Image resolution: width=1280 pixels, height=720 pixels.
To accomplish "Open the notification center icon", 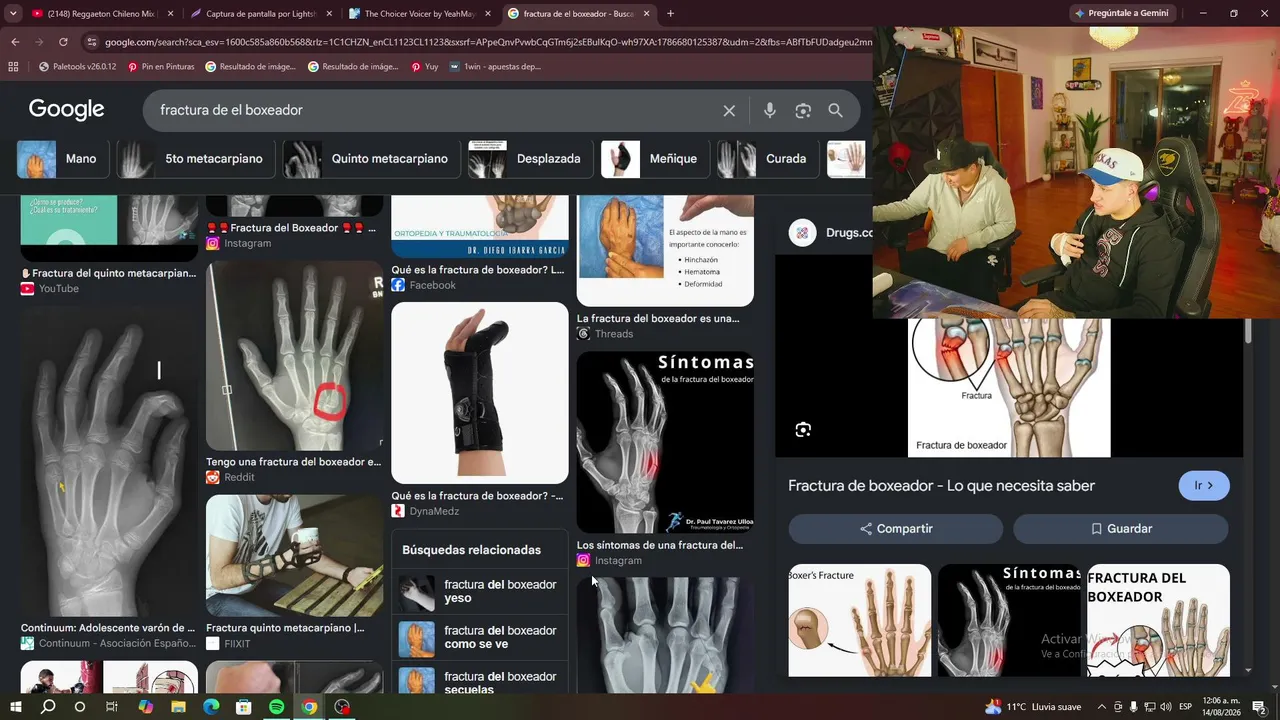I will tap(1259, 707).
